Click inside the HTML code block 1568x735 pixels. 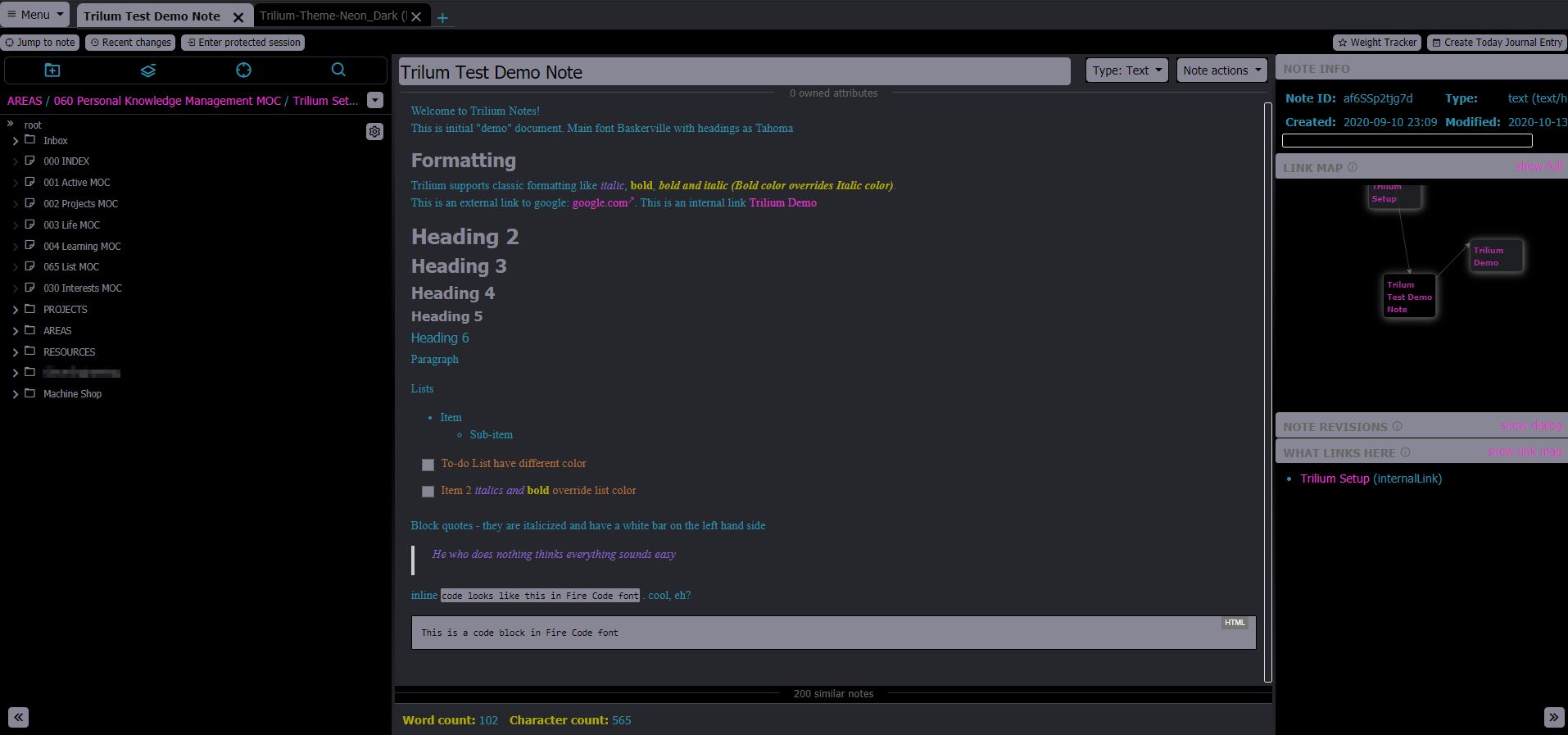point(833,633)
